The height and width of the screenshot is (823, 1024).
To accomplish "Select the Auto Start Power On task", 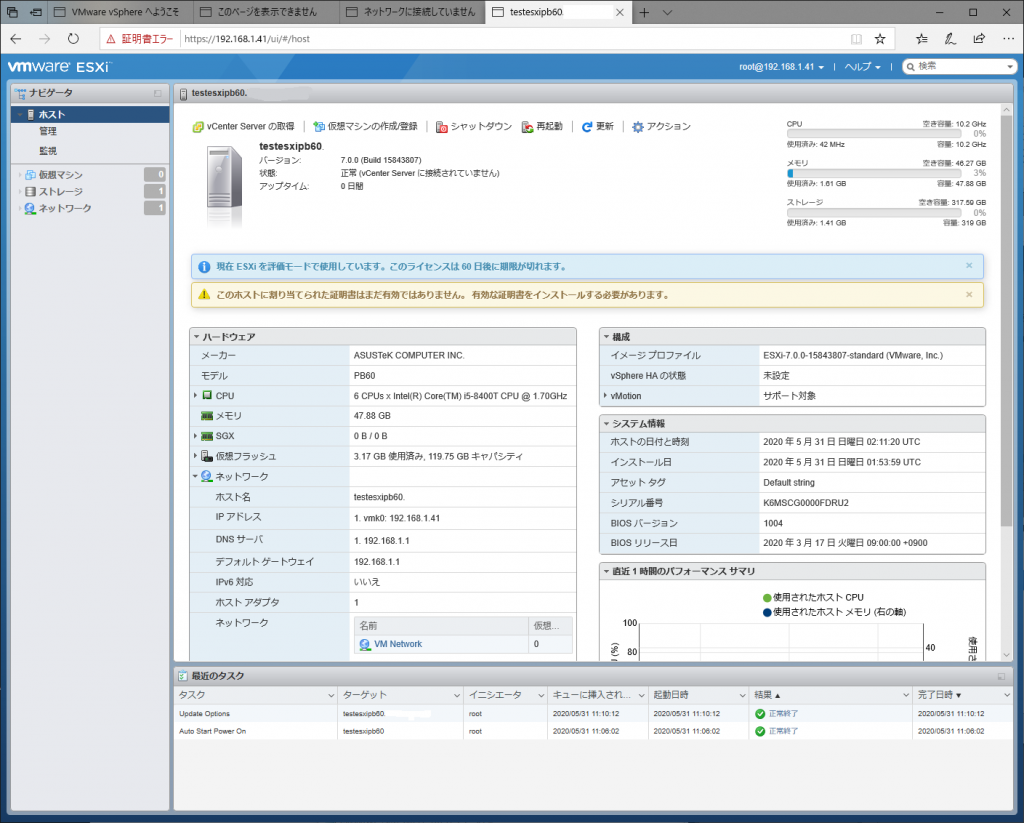I will (x=593, y=732).
